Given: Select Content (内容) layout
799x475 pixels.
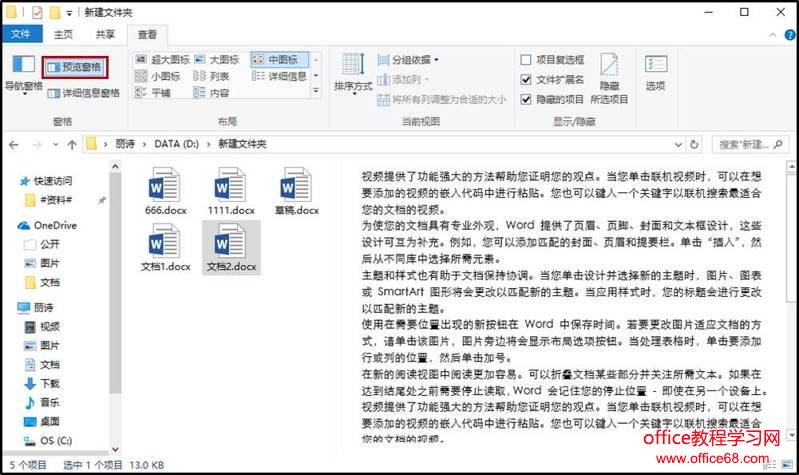Looking at the screenshot, I should tap(211, 93).
